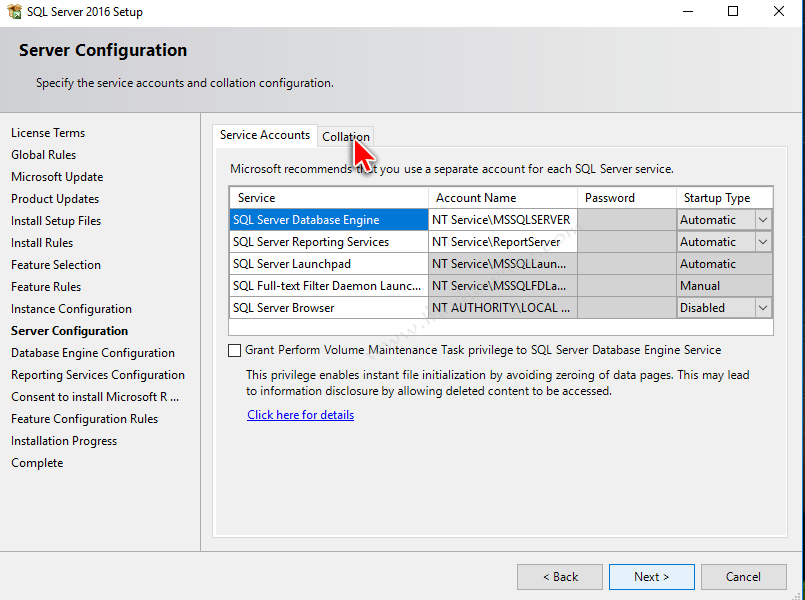This screenshot has height=600, width=805.
Task: Open the Click here for details link
Action: click(300, 415)
